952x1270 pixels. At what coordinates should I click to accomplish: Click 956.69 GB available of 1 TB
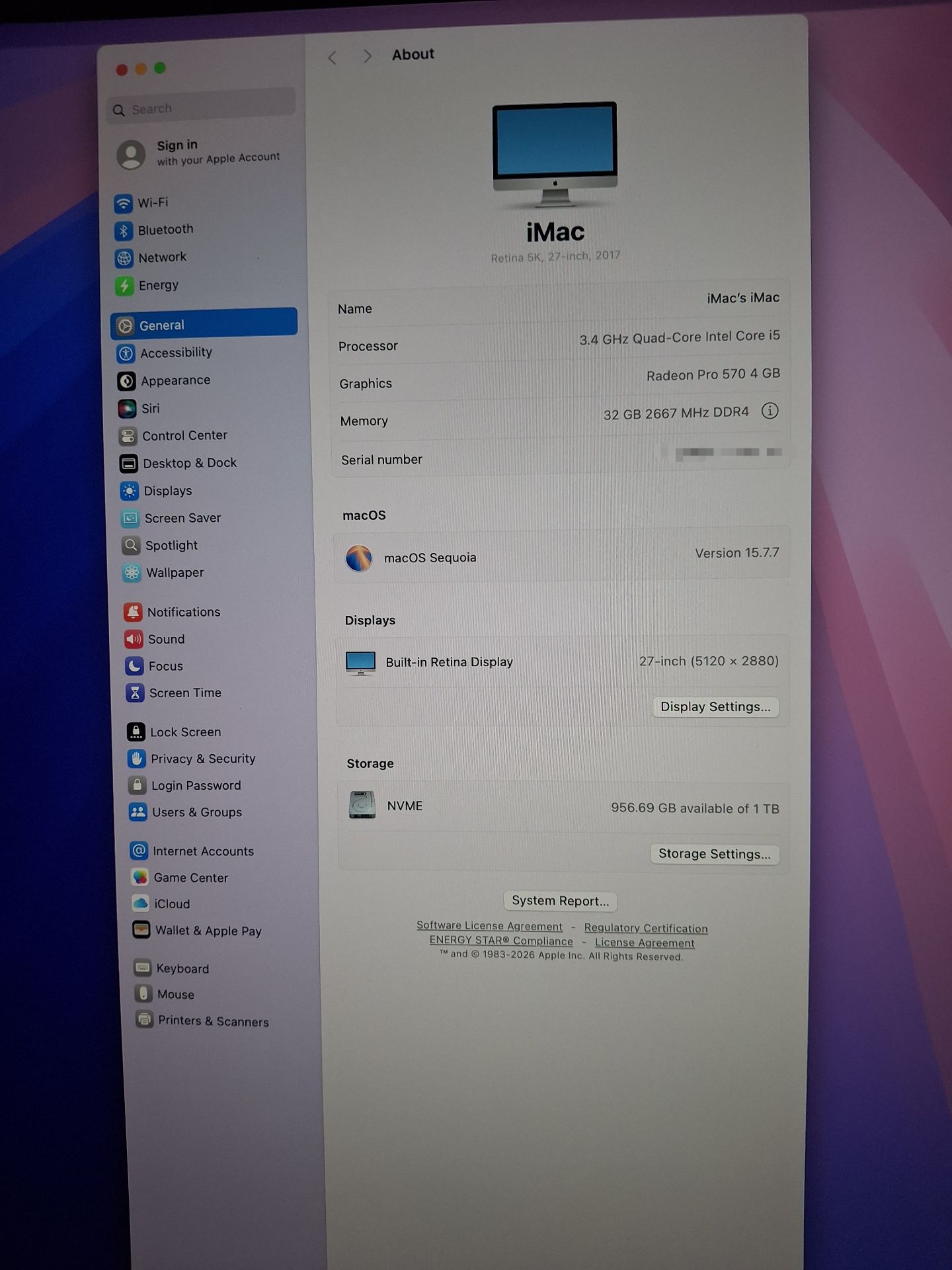695,808
